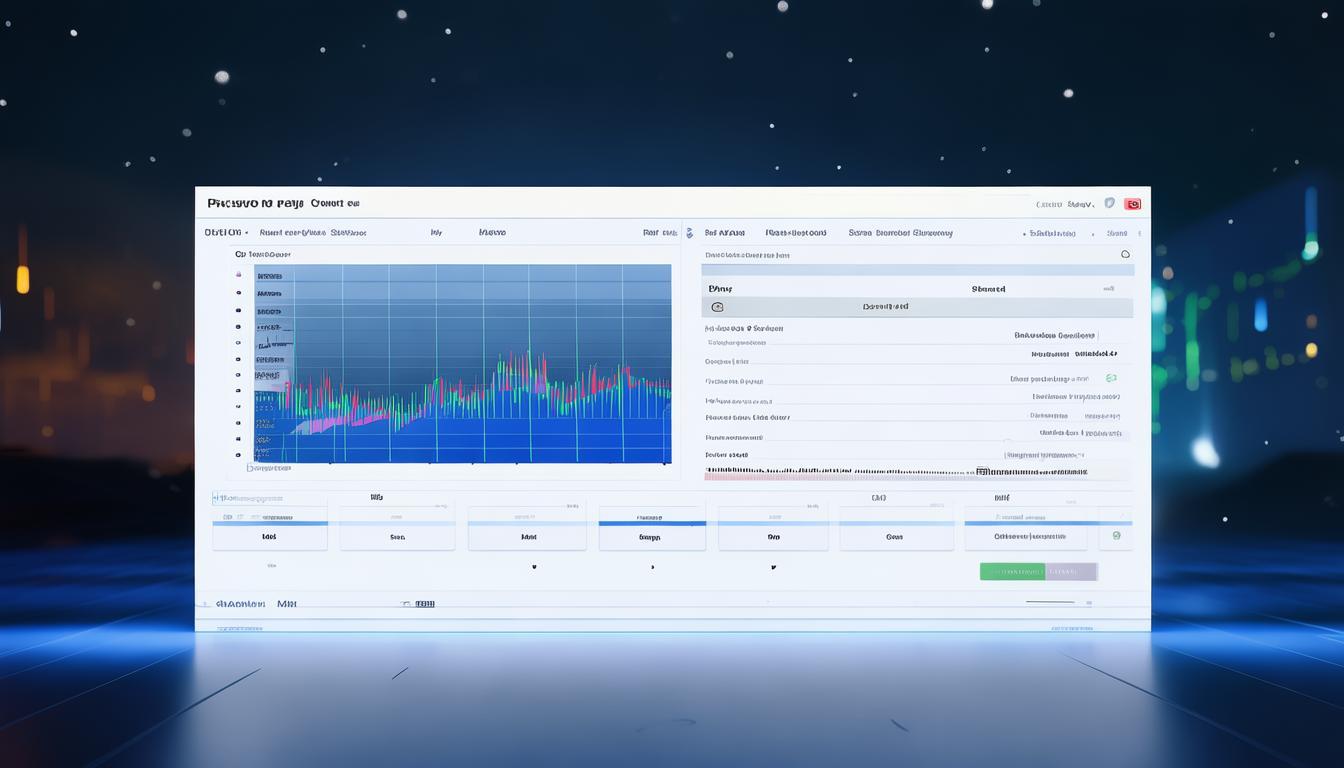Screen dimensions: 1344x768
Task: Open the dropdown at far left of chart toolbar
Action: [227, 233]
